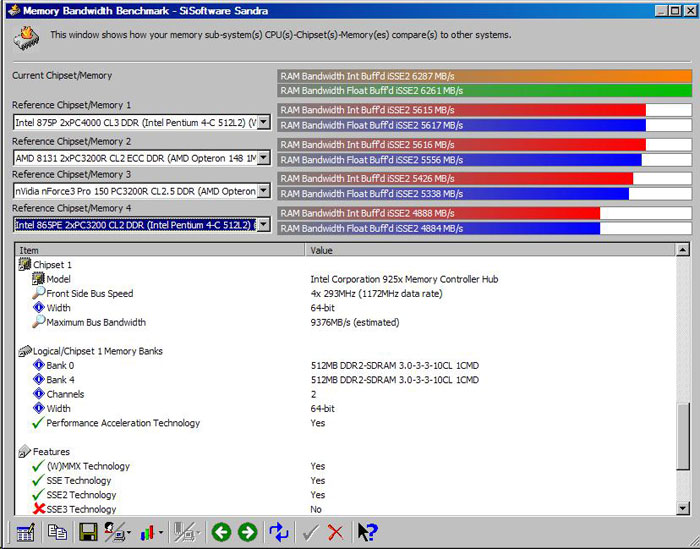This screenshot has height=549, width=700.
Task: Click the user-and-computer options icon
Action: coord(115,532)
